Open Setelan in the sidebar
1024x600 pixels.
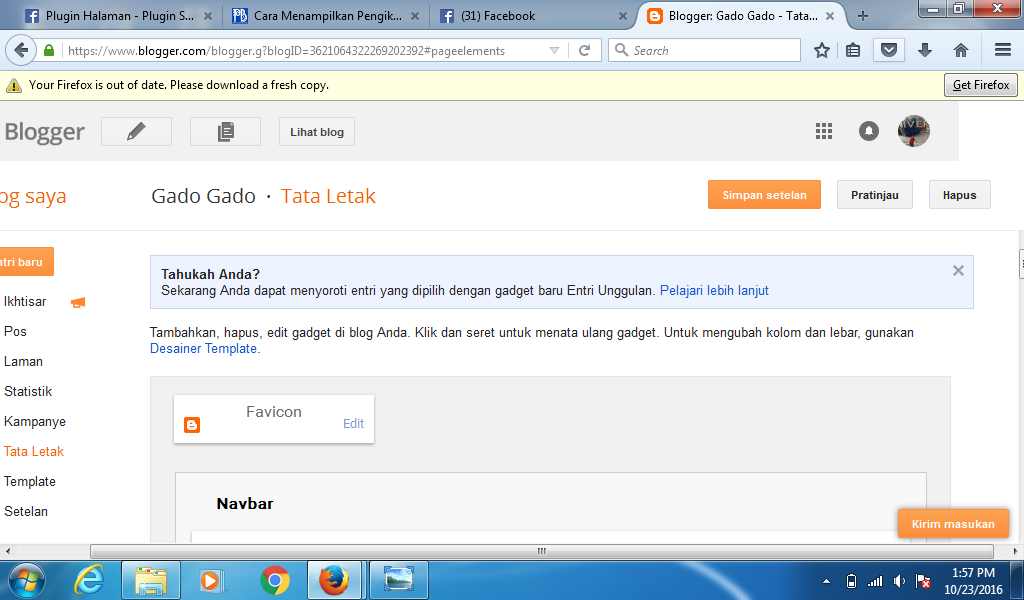pos(25,512)
